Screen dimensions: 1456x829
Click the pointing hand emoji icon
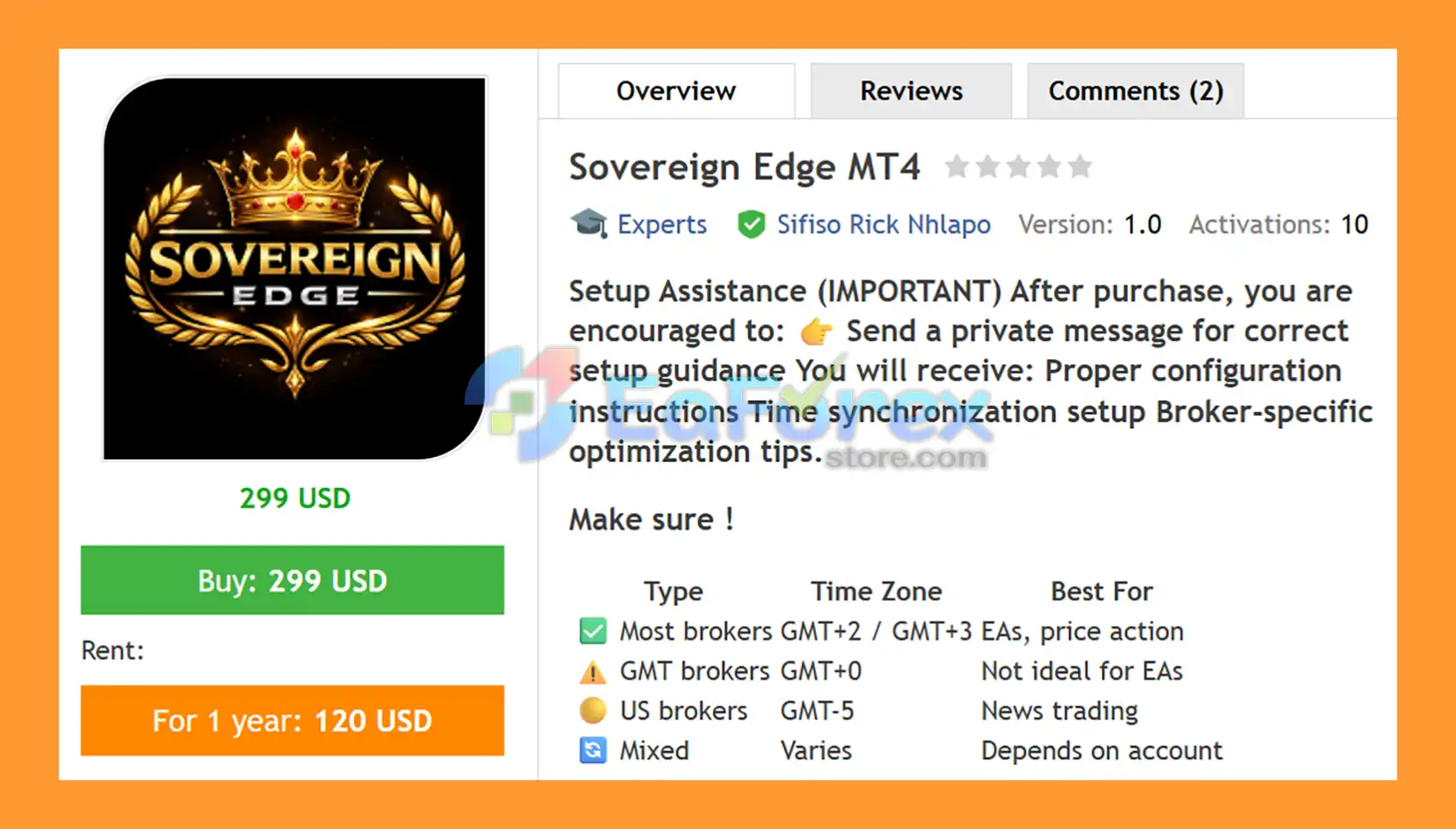[816, 332]
